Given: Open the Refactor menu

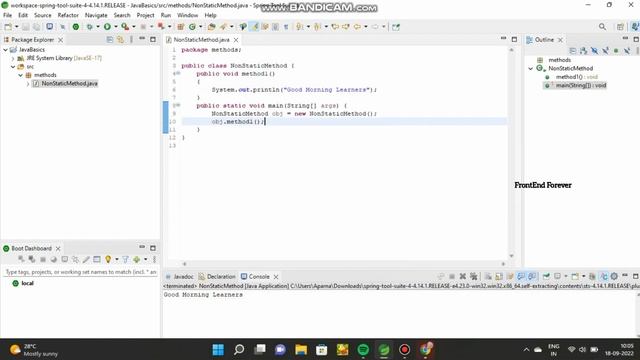Looking at the screenshot, I should (68, 15).
